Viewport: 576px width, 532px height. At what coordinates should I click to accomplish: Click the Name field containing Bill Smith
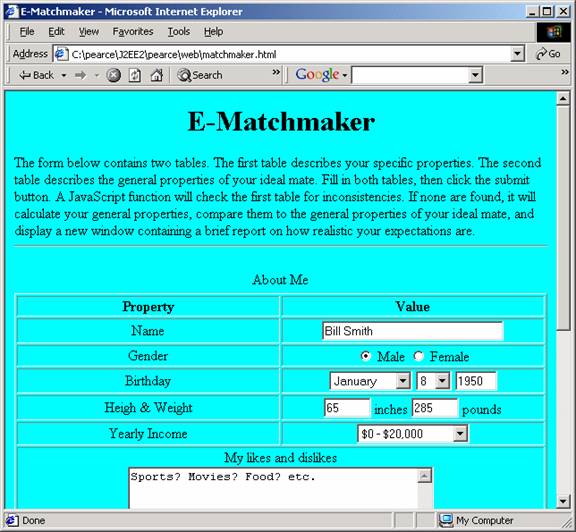pos(413,331)
